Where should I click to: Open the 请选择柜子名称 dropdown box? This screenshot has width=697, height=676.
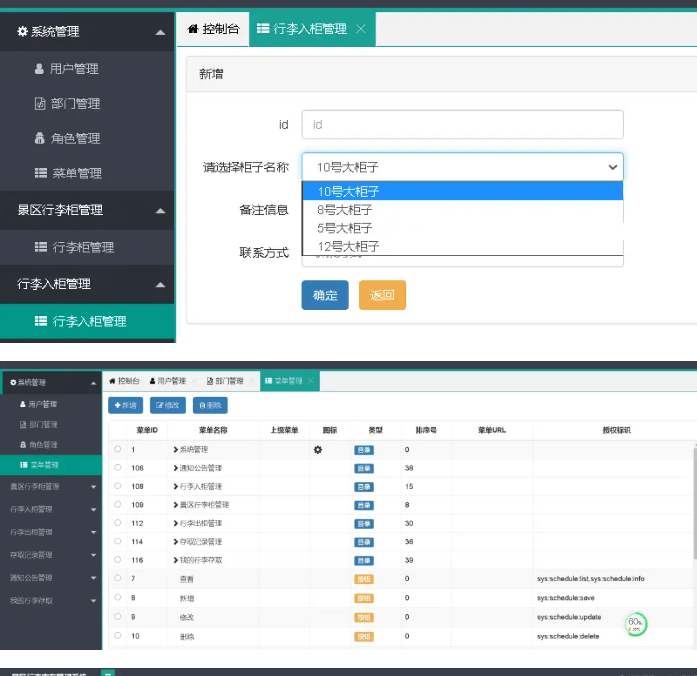pyautogui.click(x=462, y=167)
